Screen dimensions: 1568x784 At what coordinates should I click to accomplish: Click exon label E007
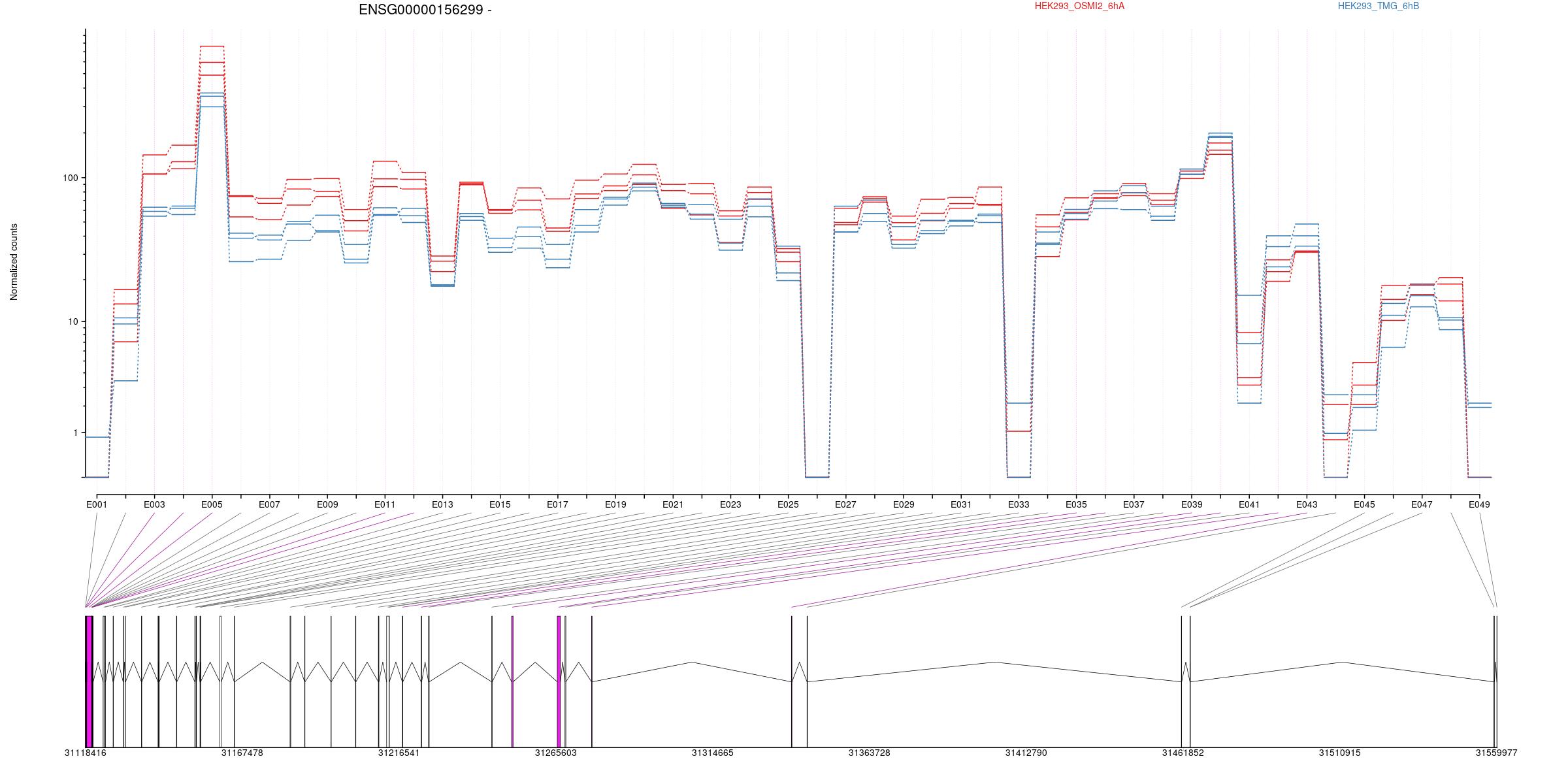[x=269, y=504]
